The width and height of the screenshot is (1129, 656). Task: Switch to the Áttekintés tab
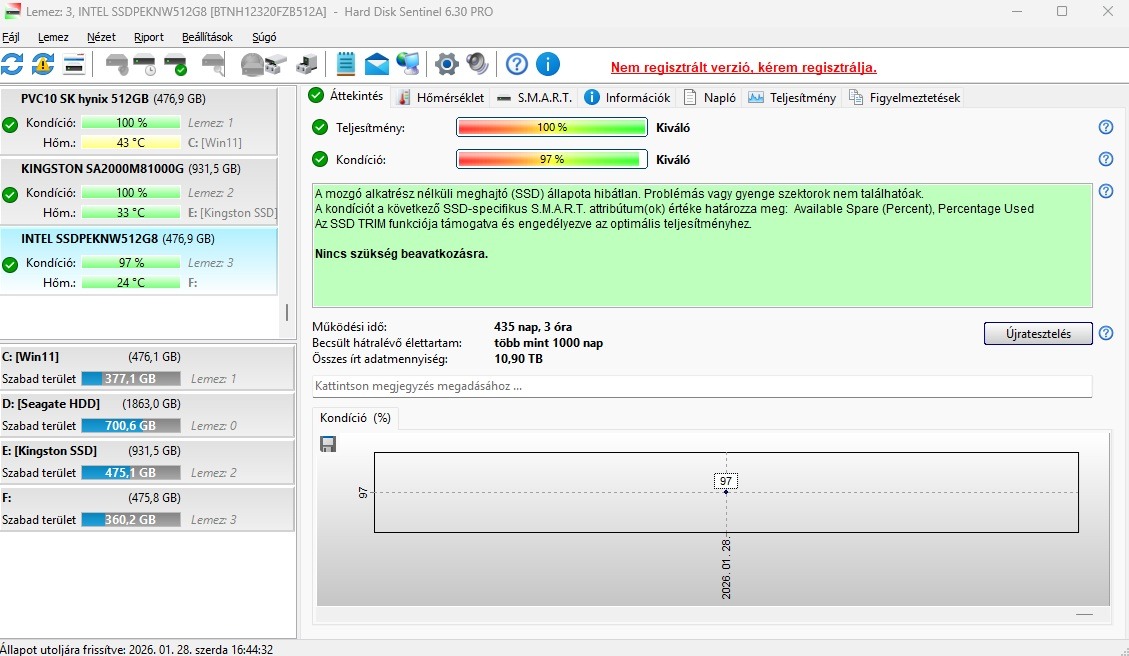point(346,96)
